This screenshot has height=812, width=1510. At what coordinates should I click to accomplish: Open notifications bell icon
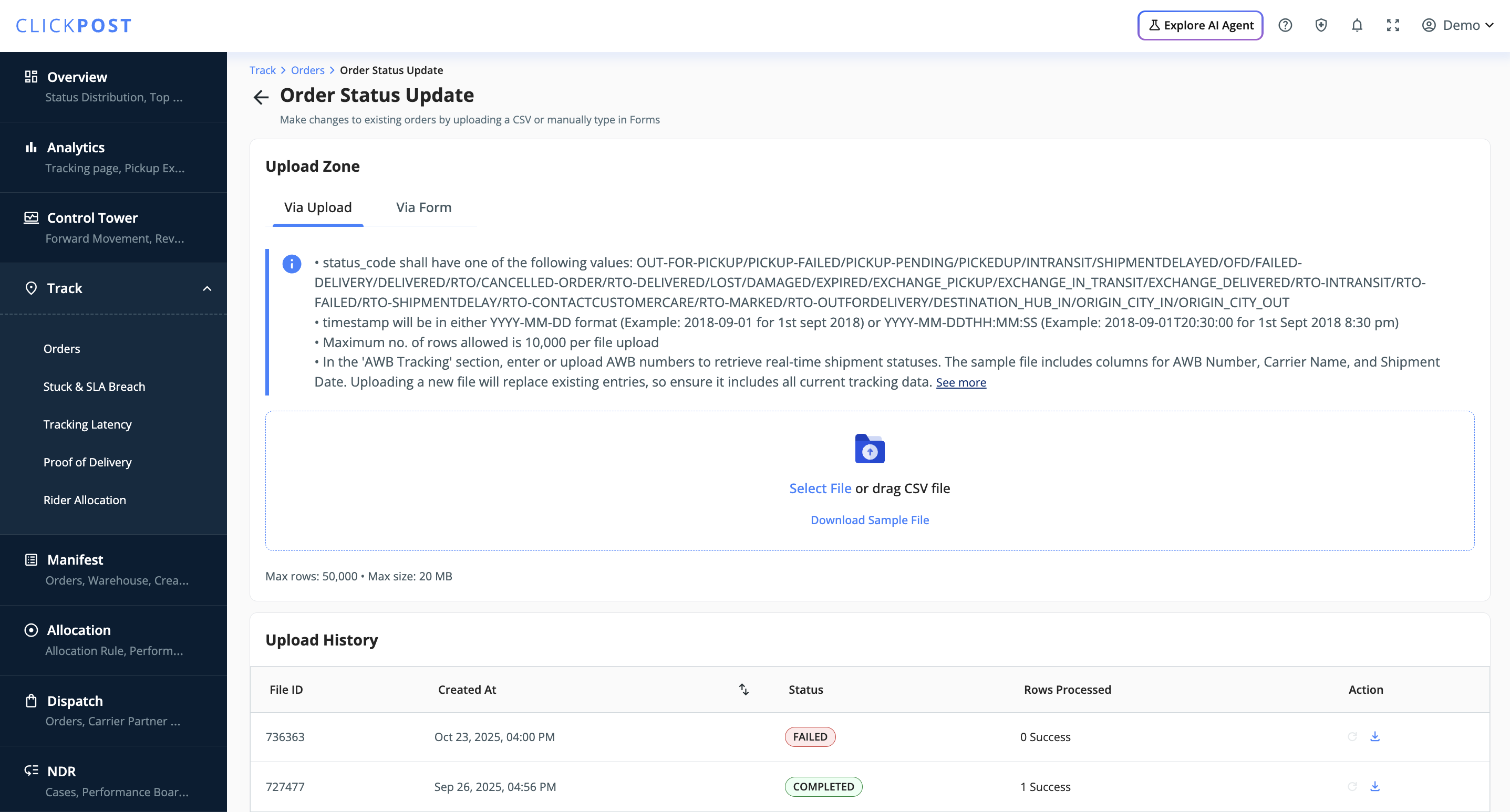pyautogui.click(x=1357, y=25)
